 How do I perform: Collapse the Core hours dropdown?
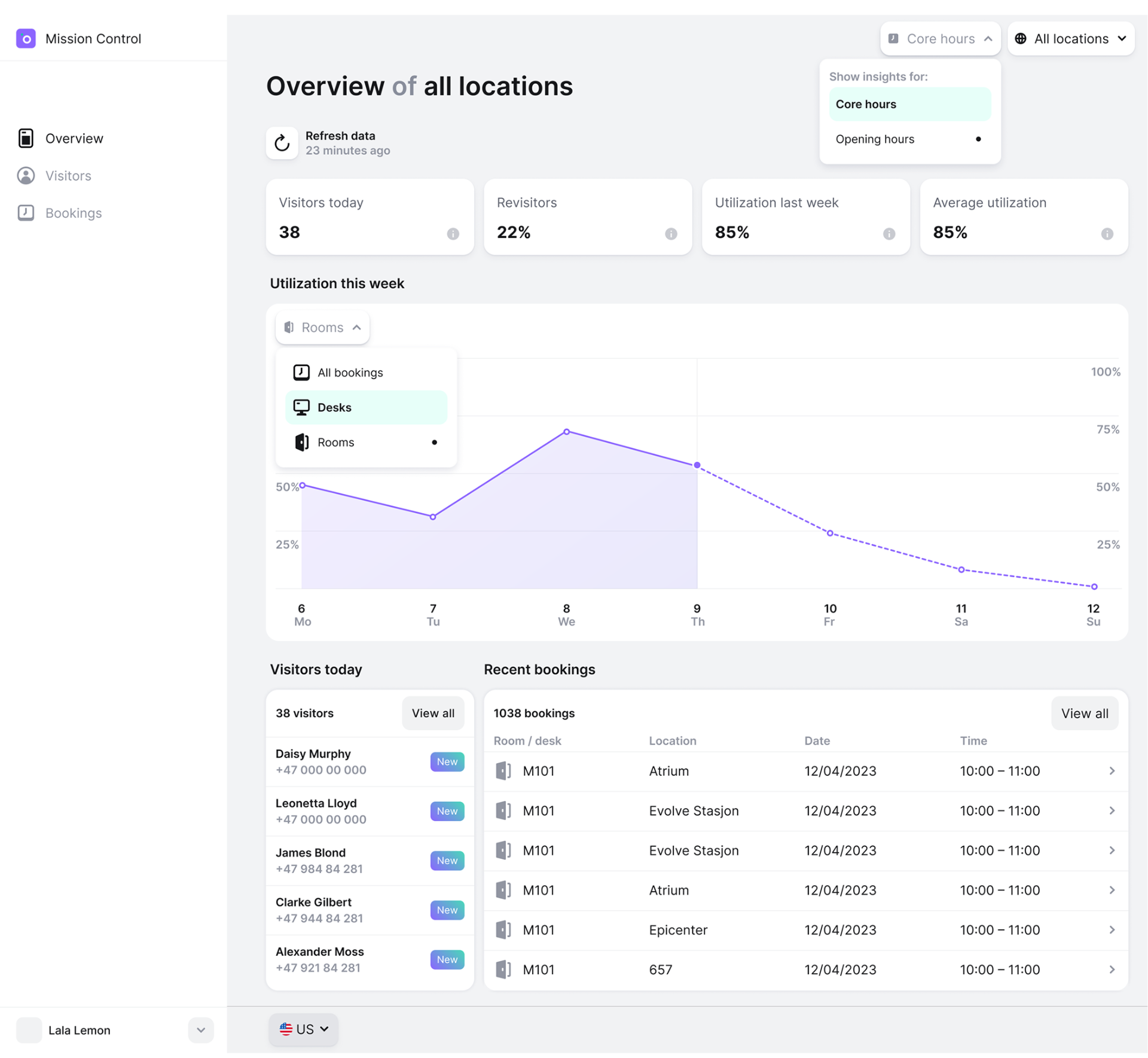[940, 39]
